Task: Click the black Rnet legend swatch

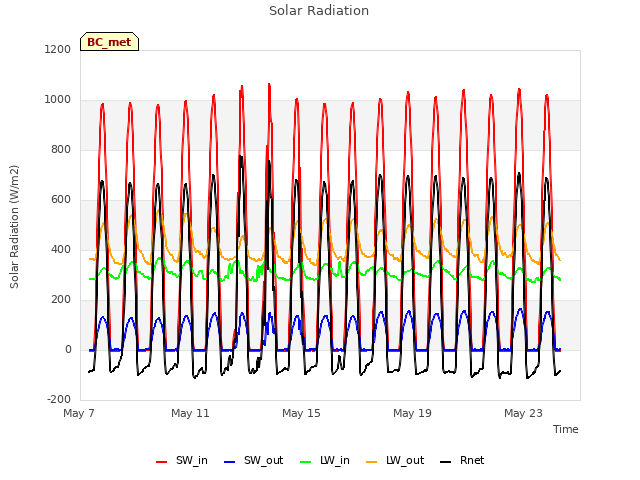Action: (446, 462)
